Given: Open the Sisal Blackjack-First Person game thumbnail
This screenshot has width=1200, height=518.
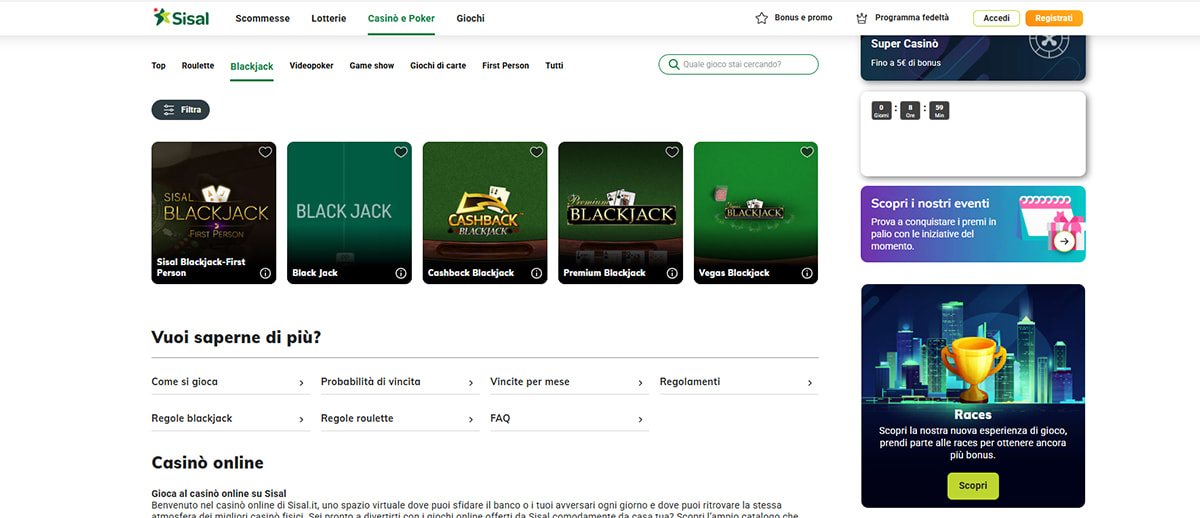Looking at the screenshot, I should [x=214, y=213].
